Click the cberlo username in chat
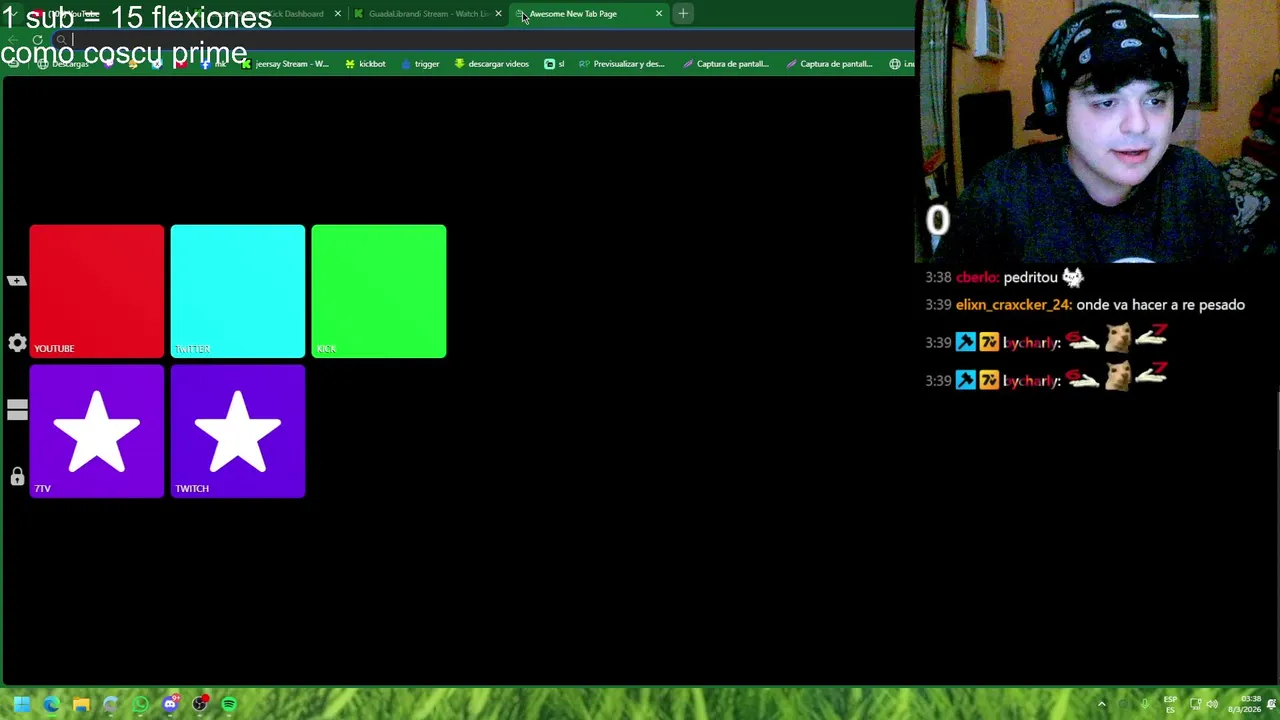1280x720 pixels. click(976, 277)
